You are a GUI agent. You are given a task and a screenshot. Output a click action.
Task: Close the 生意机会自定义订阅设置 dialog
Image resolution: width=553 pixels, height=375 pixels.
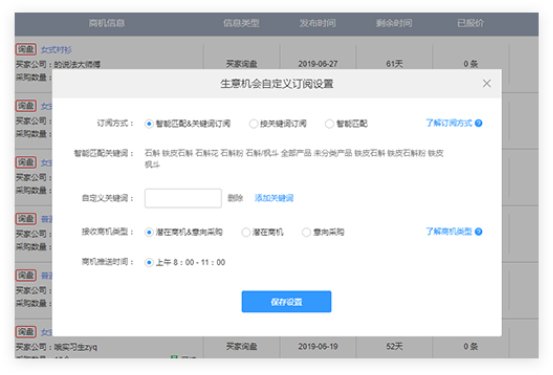point(487,84)
